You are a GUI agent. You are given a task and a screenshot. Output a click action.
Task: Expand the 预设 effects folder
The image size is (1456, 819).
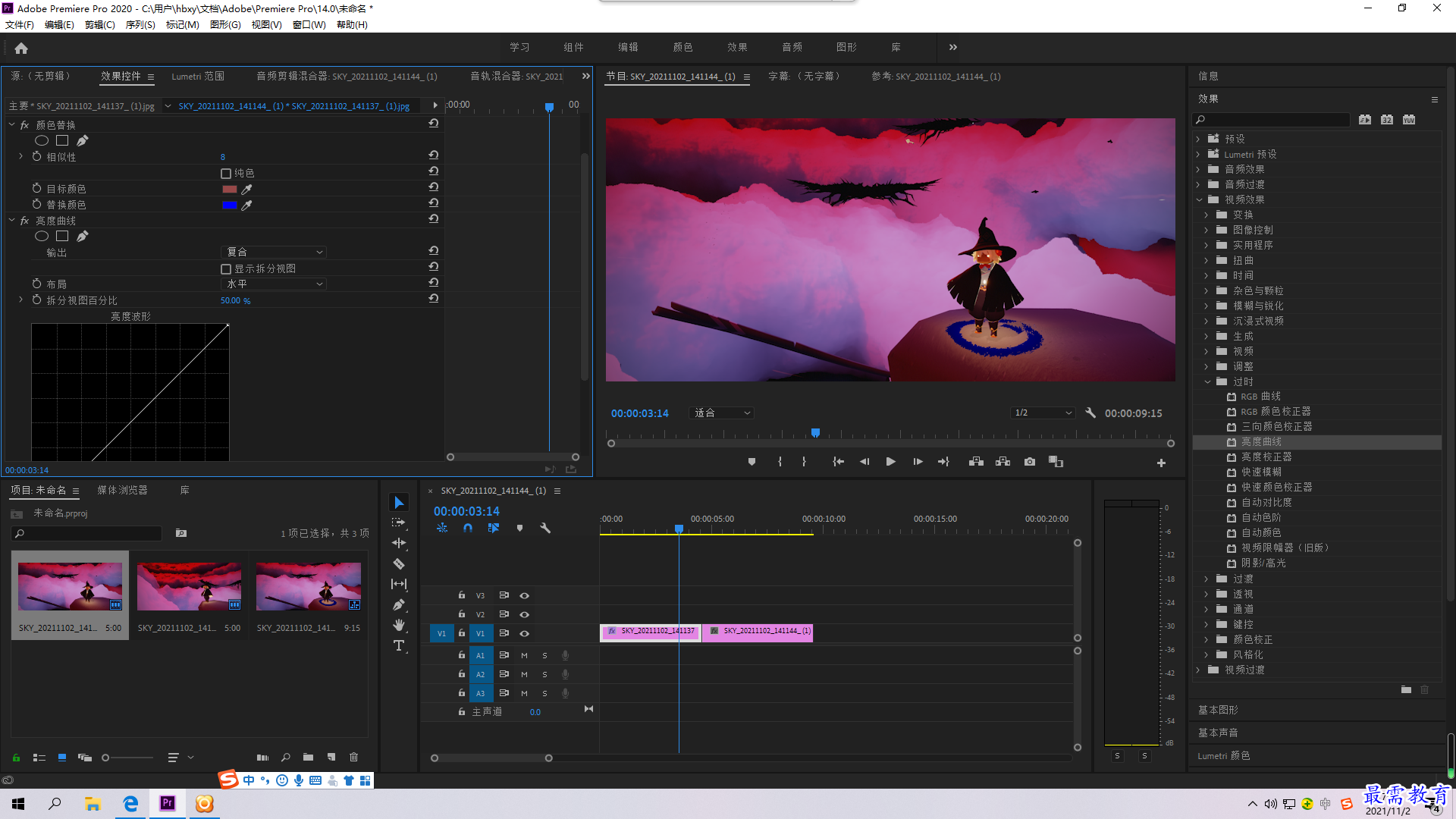(x=1198, y=139)
